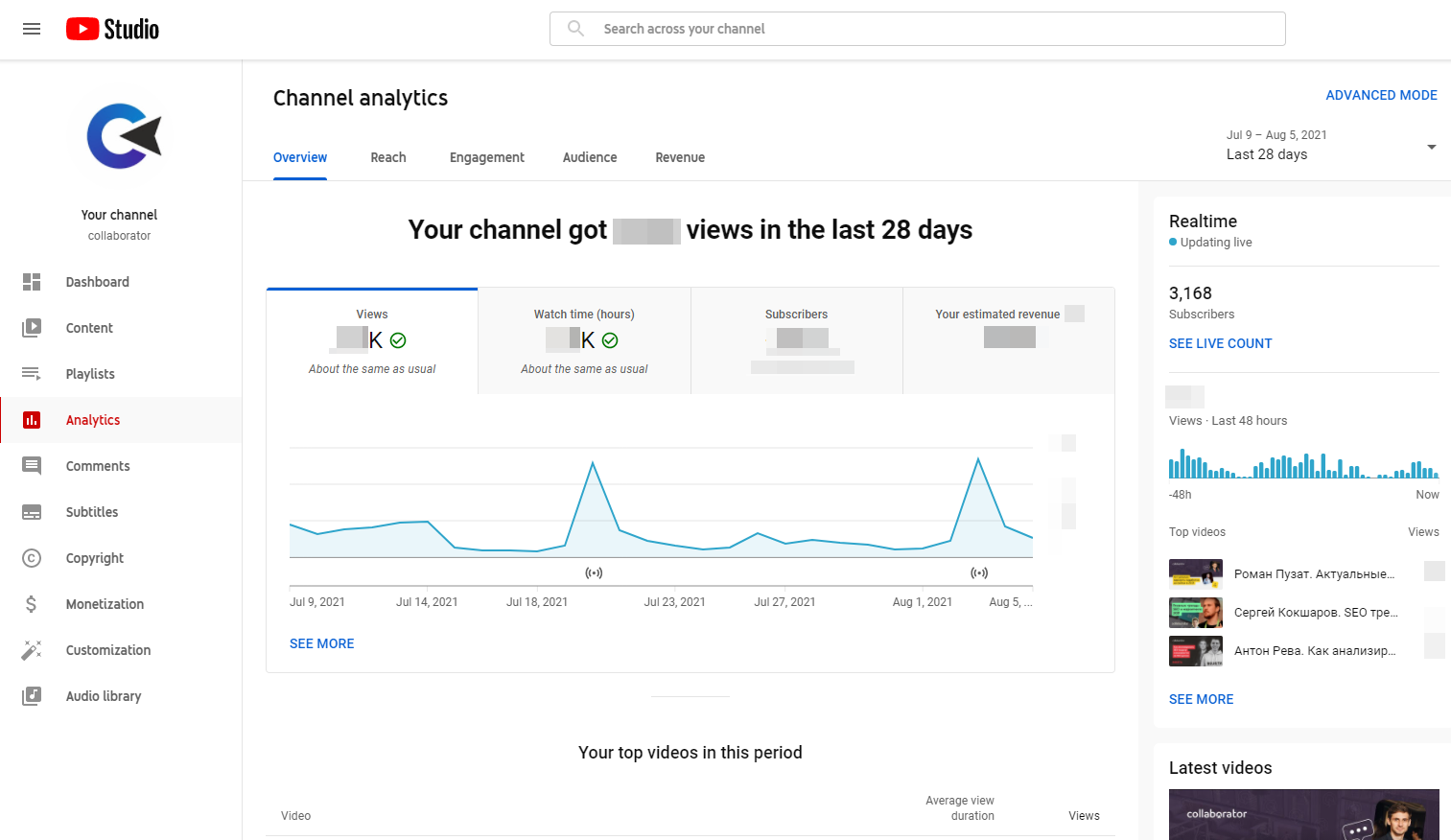
Task: Click See More below the views chart
Action: (321, 643)
